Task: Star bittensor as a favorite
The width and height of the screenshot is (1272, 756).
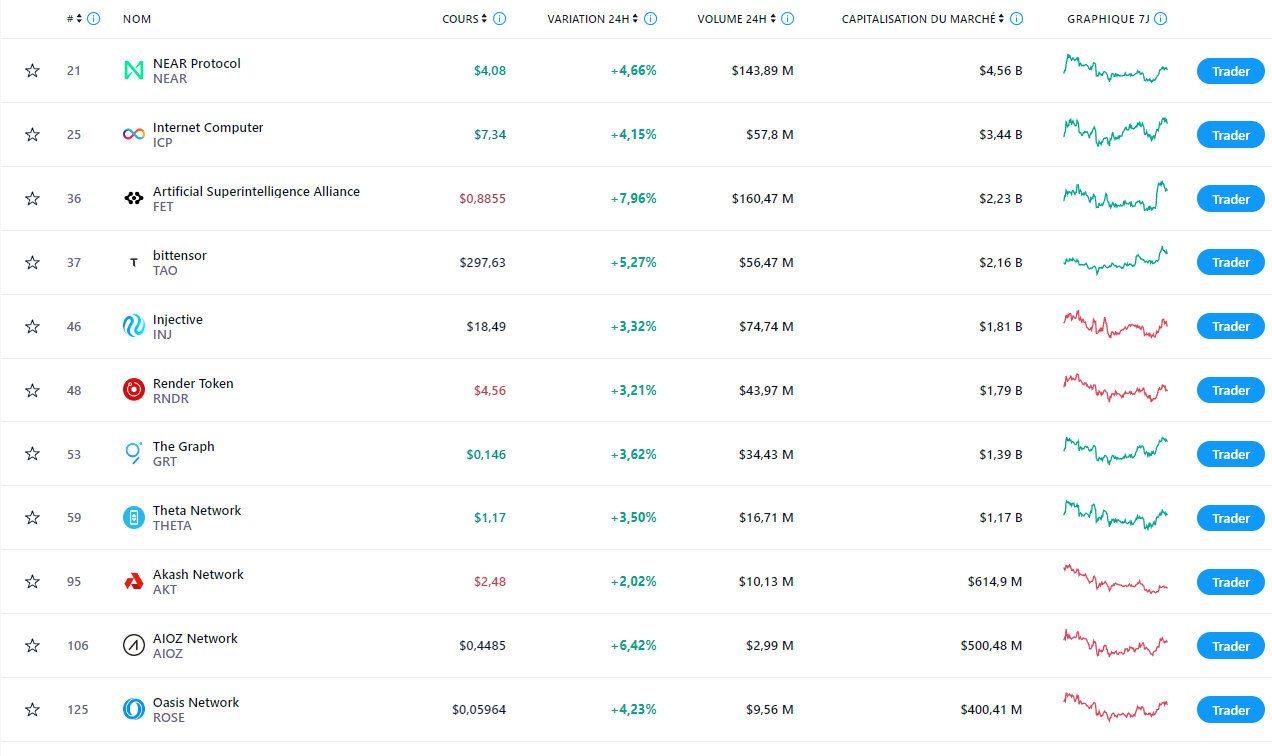Action: click(32, 263)
